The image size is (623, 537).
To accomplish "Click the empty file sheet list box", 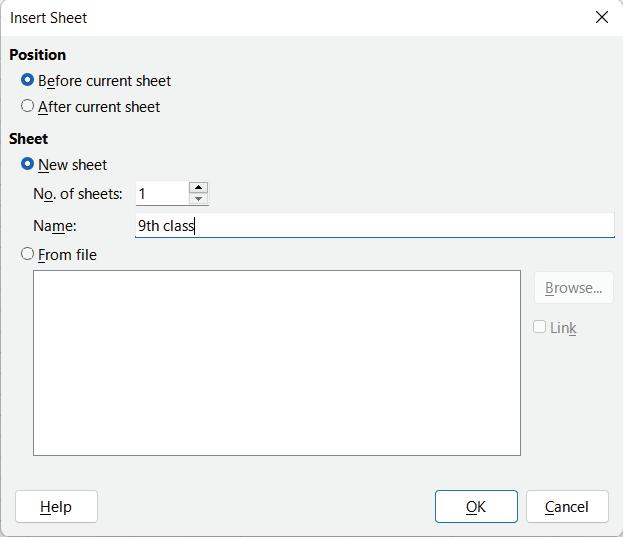I will pos(276,362).
